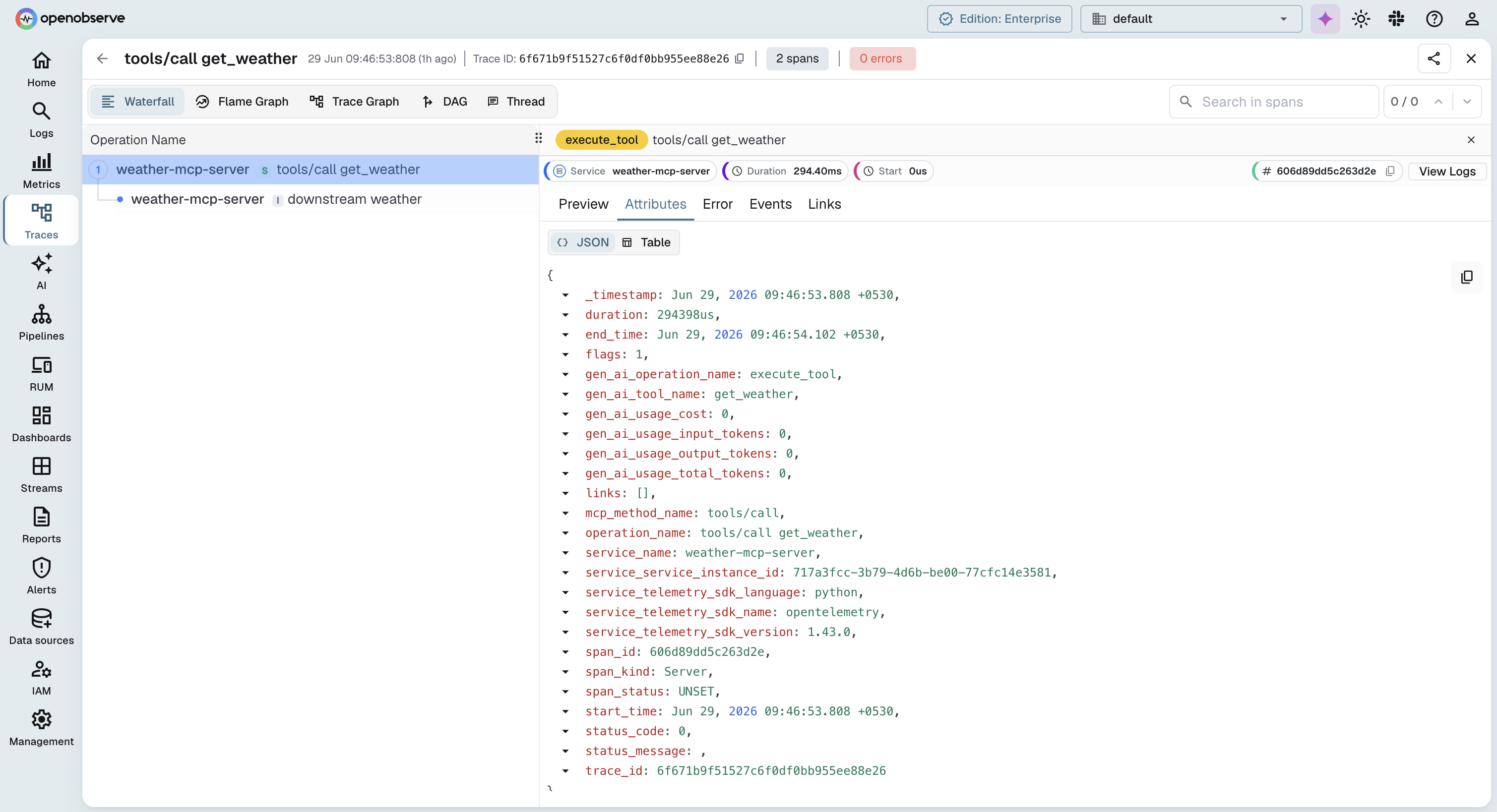The height and width of the screenshot is (812, 1497).
Task: Go back with the left arrow
Action: pos(102,58)
